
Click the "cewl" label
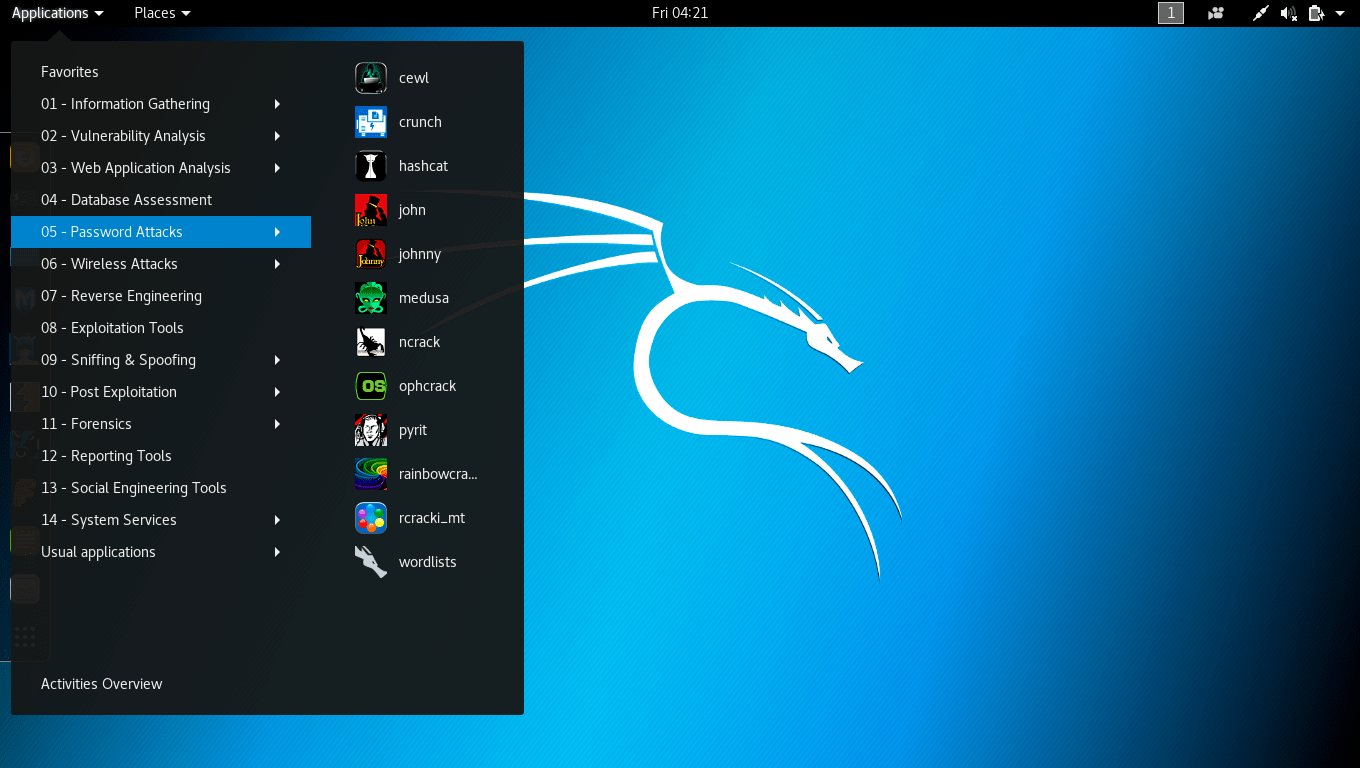[x=414, y=78]
